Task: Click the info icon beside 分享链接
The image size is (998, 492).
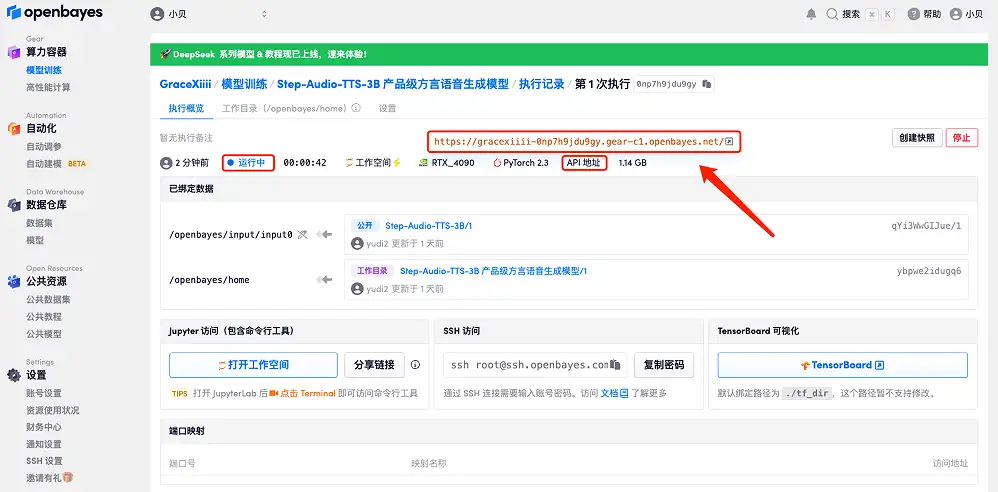Action: pos(416,365)
